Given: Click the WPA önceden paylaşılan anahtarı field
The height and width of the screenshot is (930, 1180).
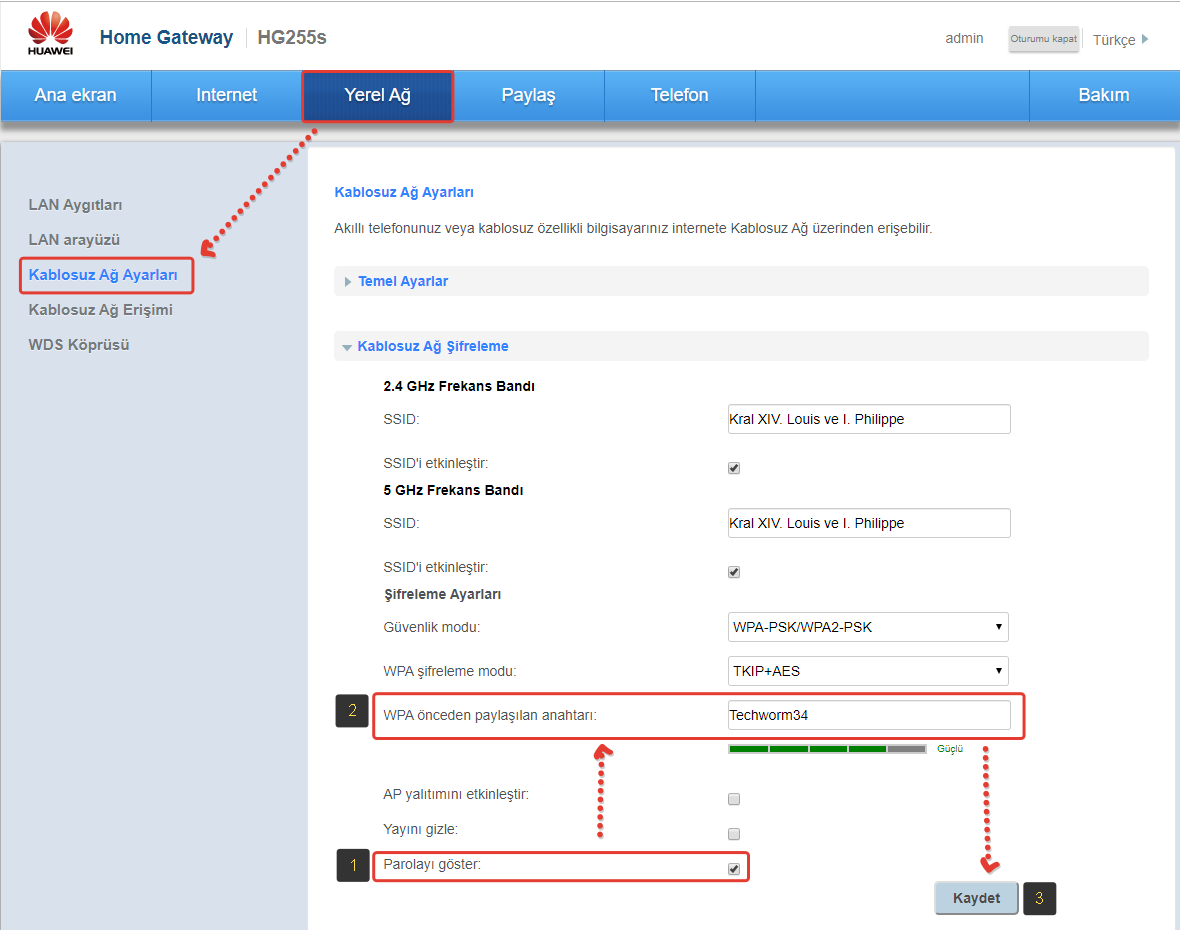Looking at the screenshot, I should point(868,715).
